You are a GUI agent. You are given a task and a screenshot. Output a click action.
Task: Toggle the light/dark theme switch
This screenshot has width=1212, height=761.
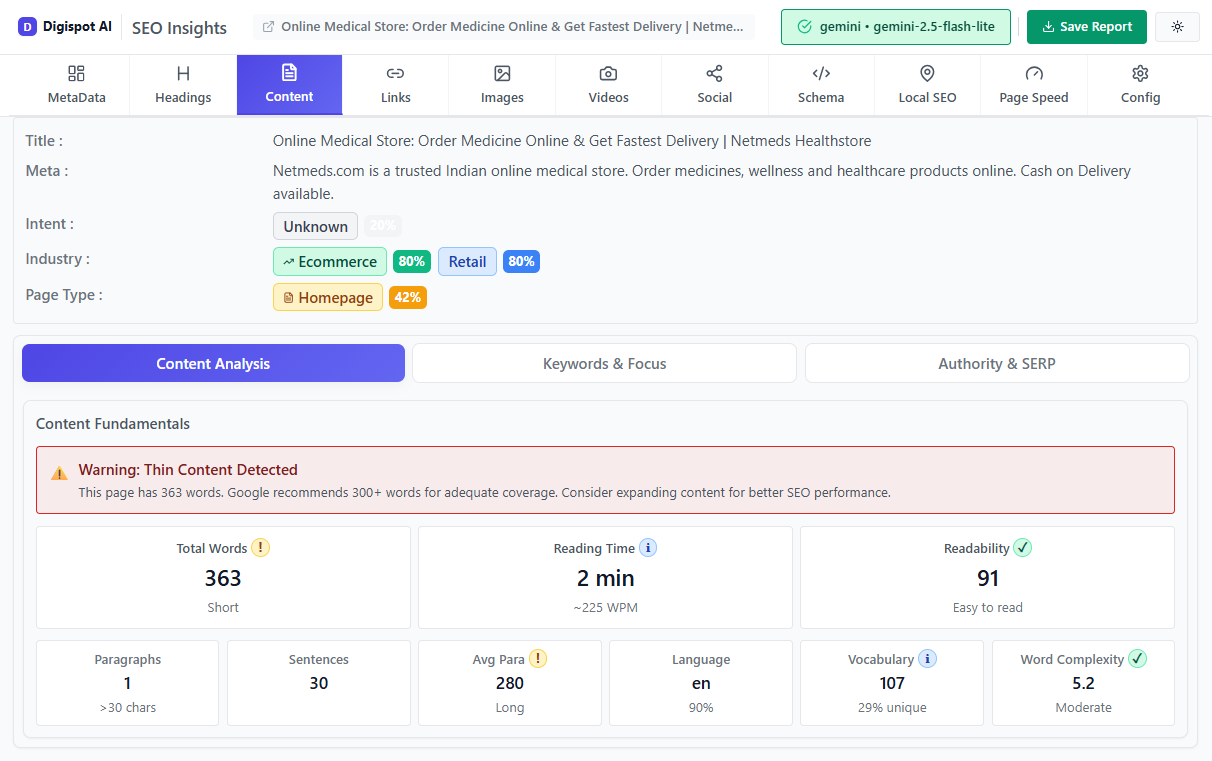1177,26
